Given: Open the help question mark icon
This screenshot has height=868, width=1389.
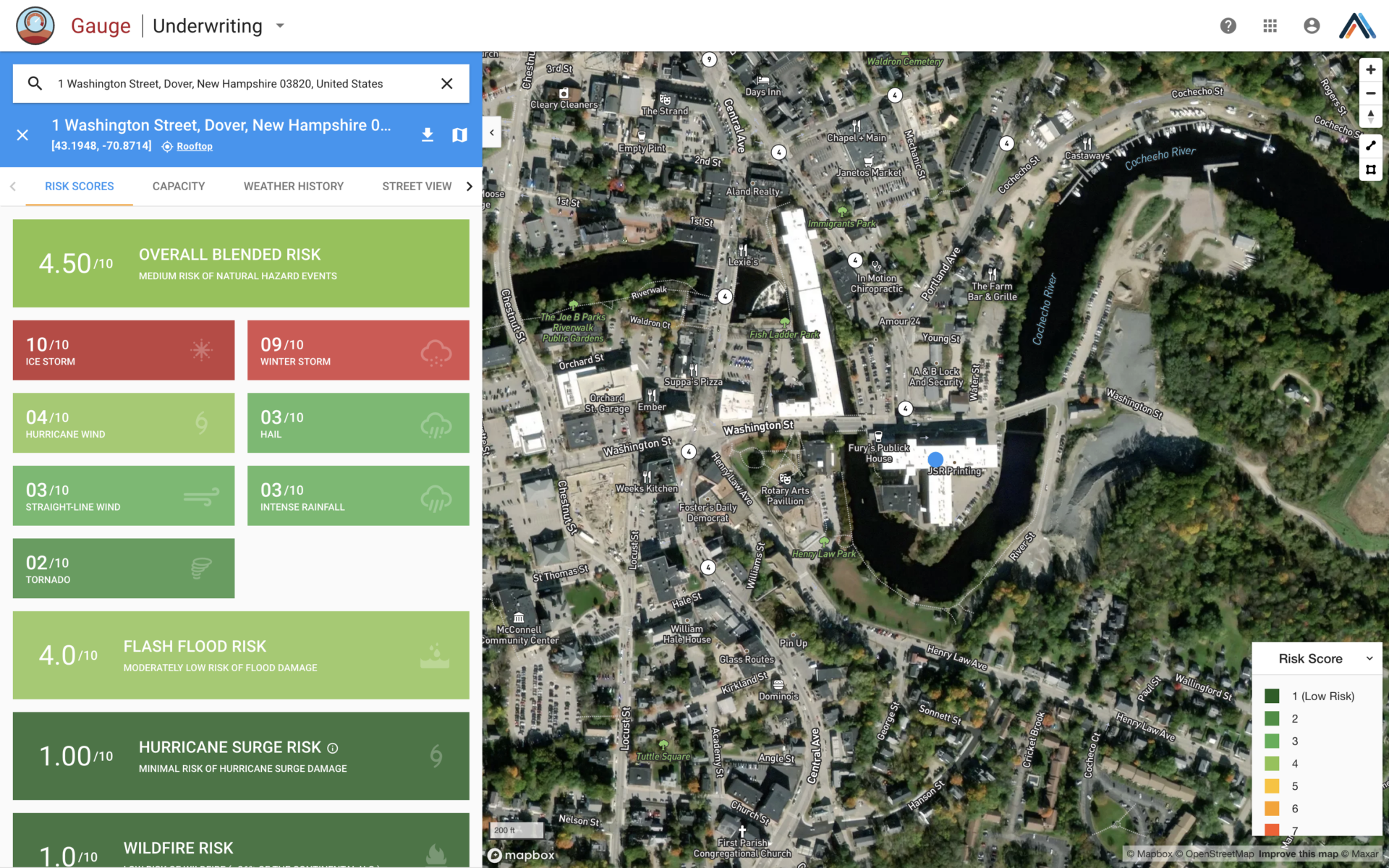Looking at the screenshot, I should coord(1228,26).
